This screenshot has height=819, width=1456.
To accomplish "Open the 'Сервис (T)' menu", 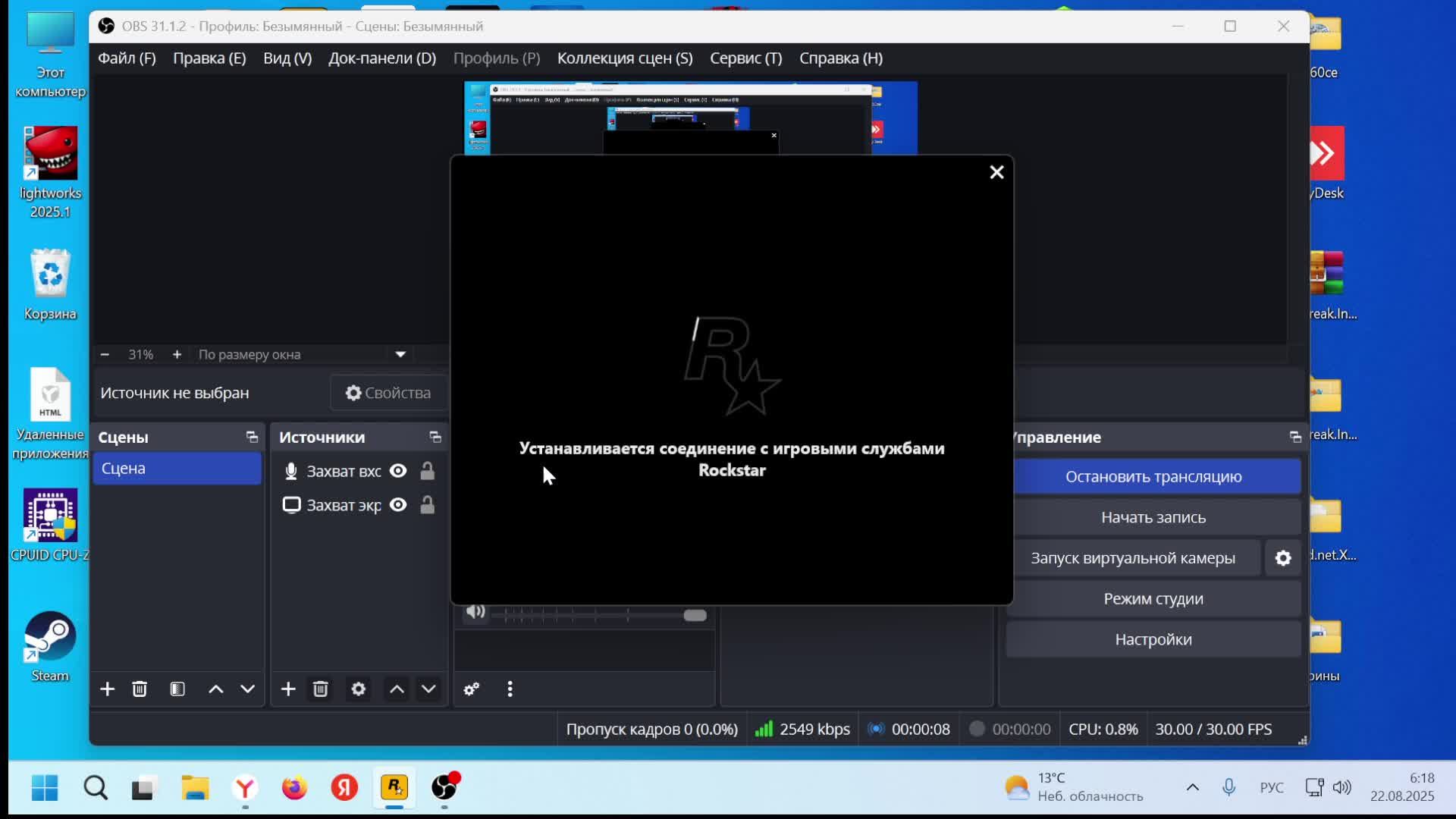I will pos(745,58).
